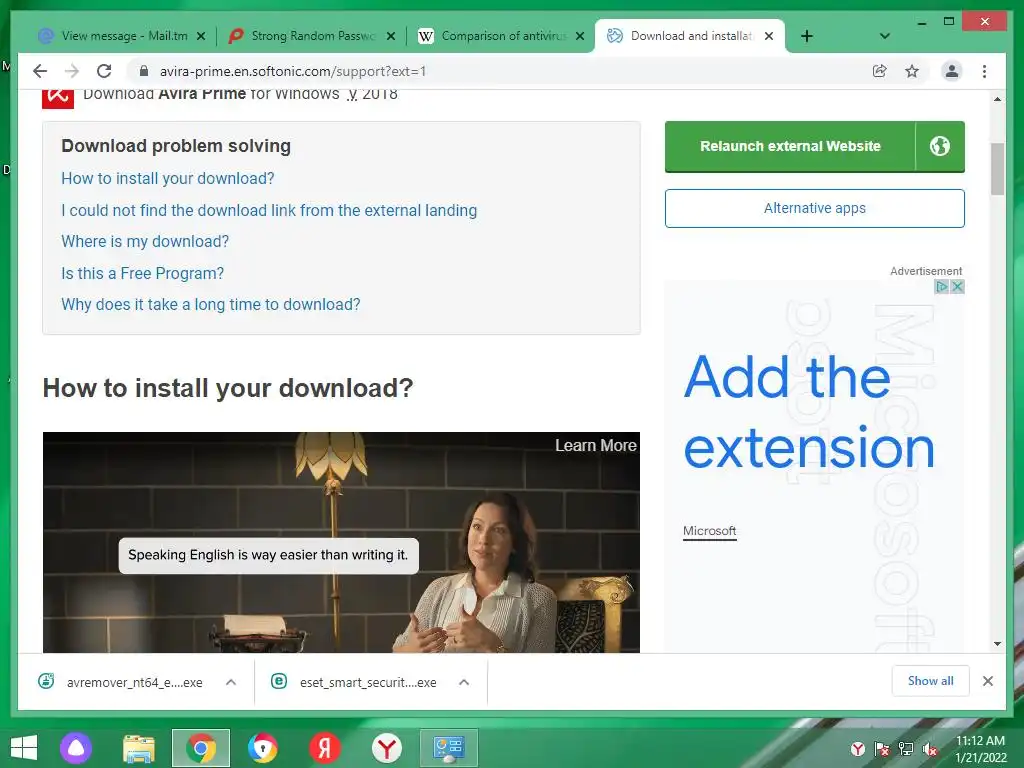Open Chrome's three-dot menu
The height and width of the screenshot is (768, 1024).
984,71
